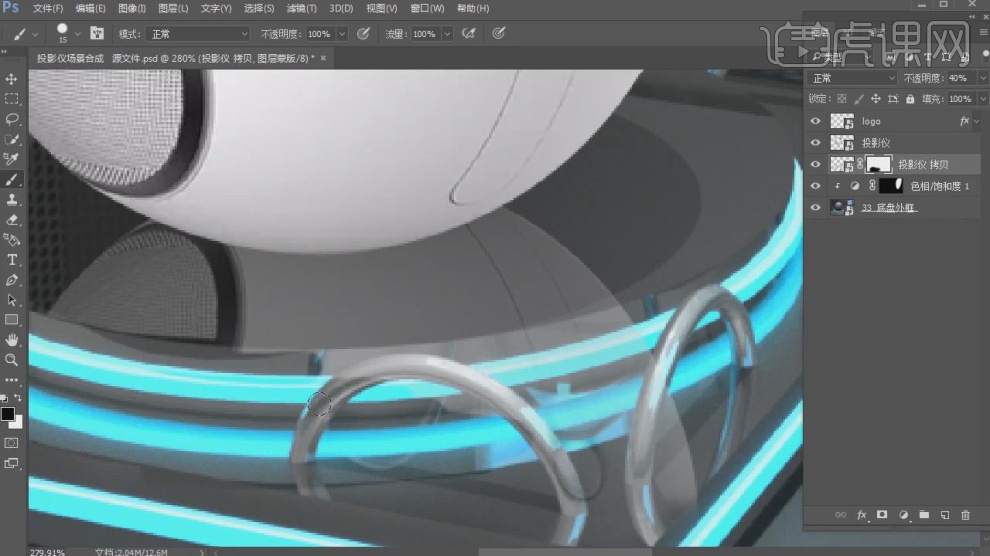Delete the selected layer
Image resolution: width=990 pixels, height=556 pixels.
965,515
